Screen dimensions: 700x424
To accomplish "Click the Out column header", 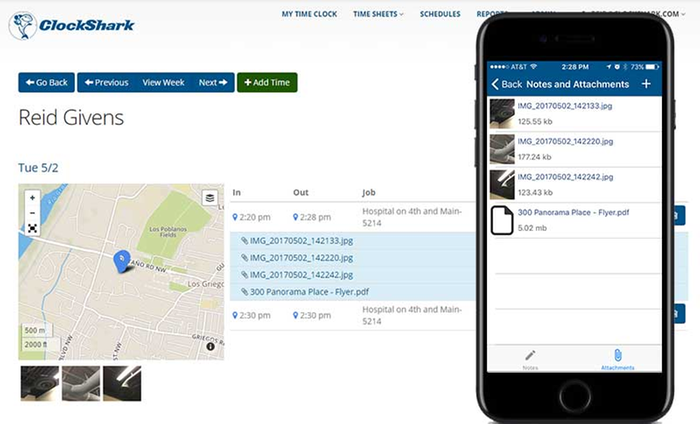I will coord(301,192).
